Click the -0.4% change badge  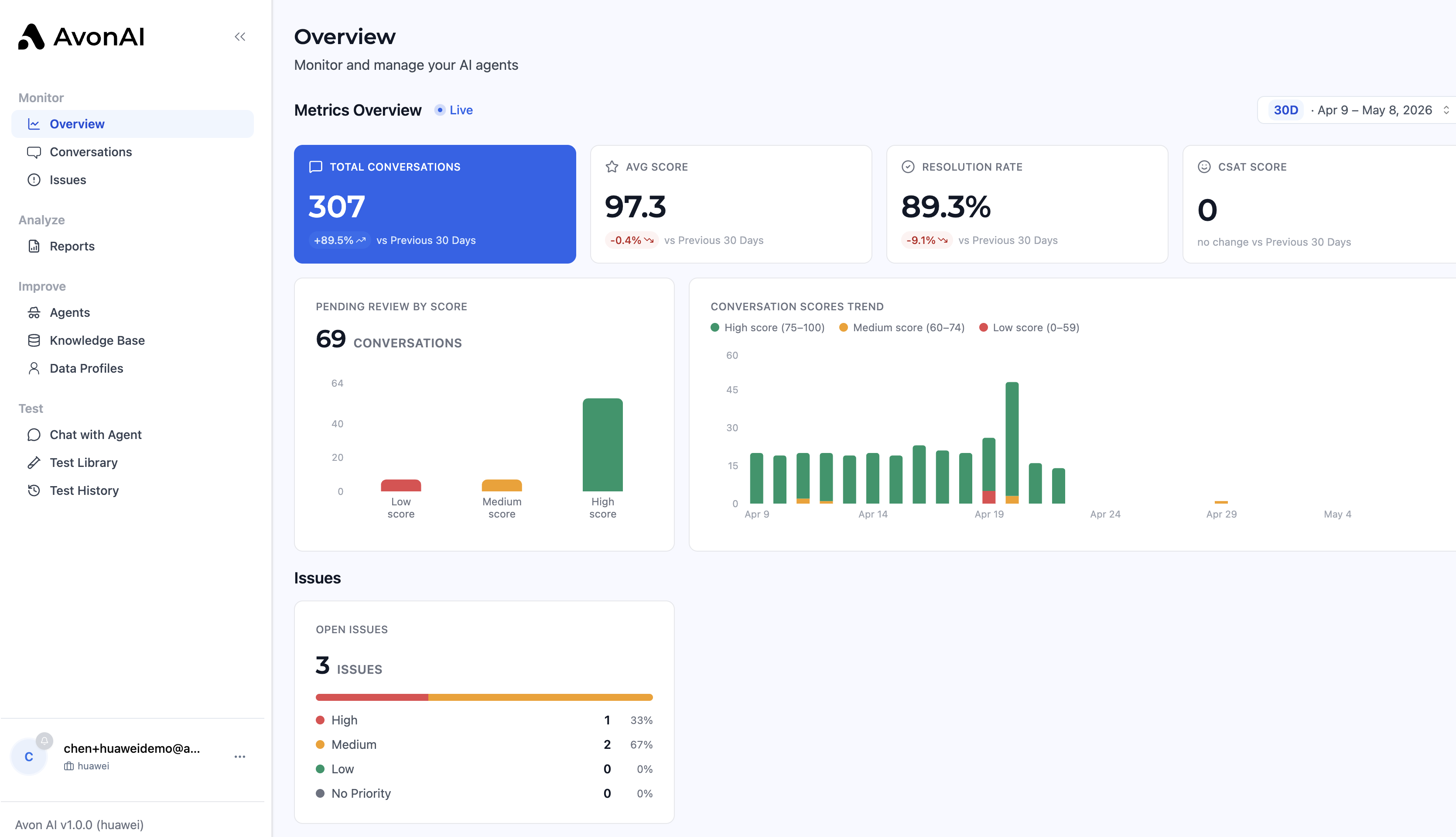632,240
